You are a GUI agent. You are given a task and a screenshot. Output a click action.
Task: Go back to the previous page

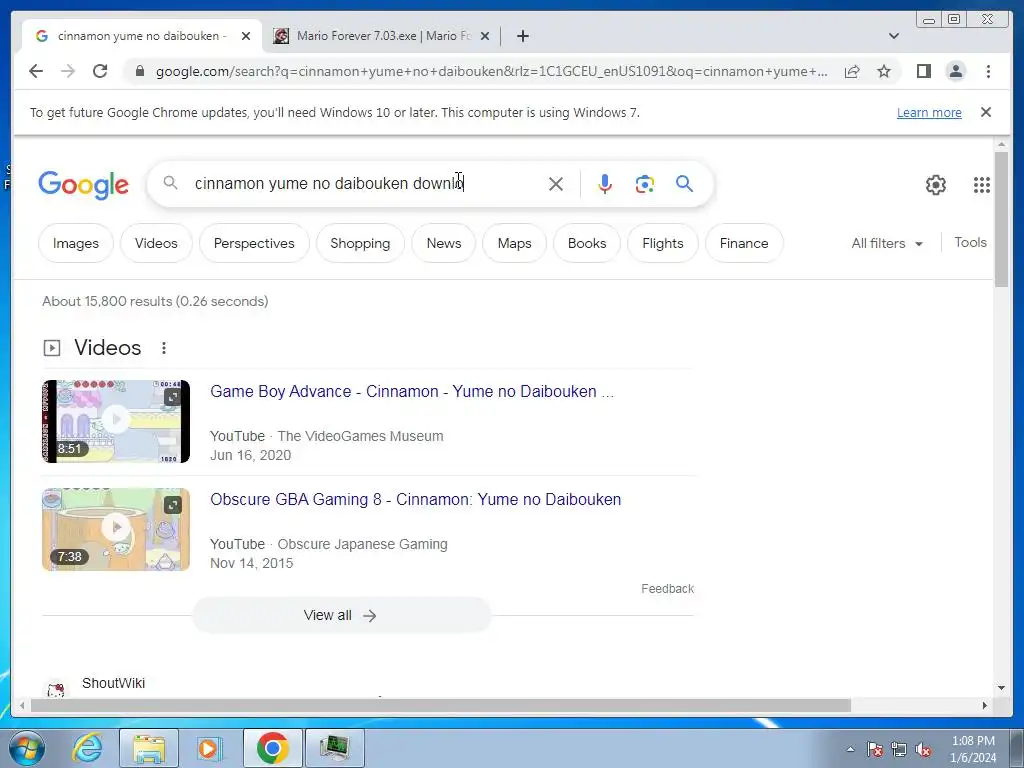(36, 71)
